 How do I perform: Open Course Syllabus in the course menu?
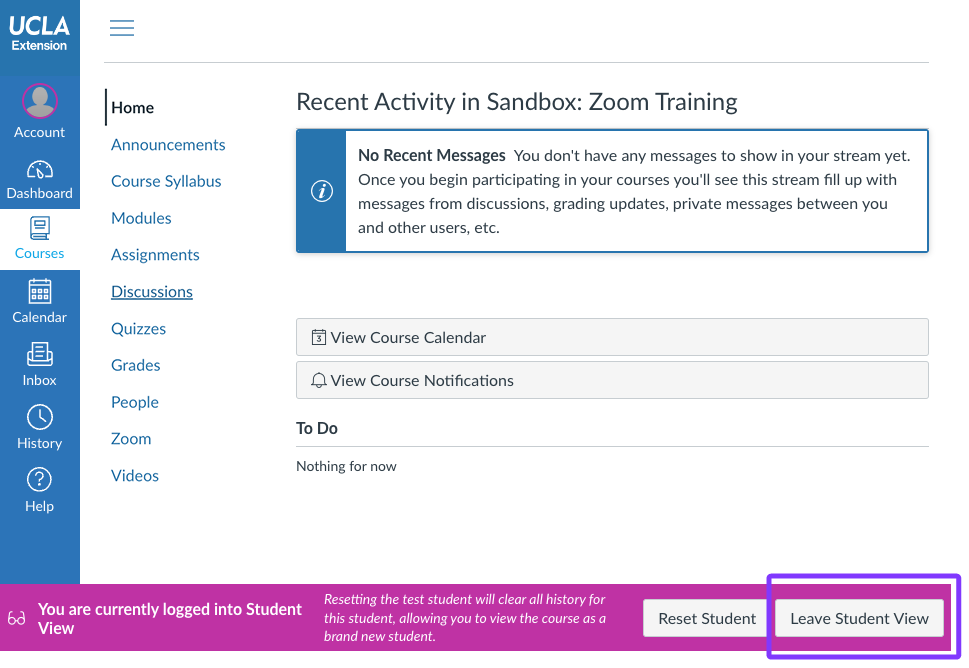[x=166, y=181]
